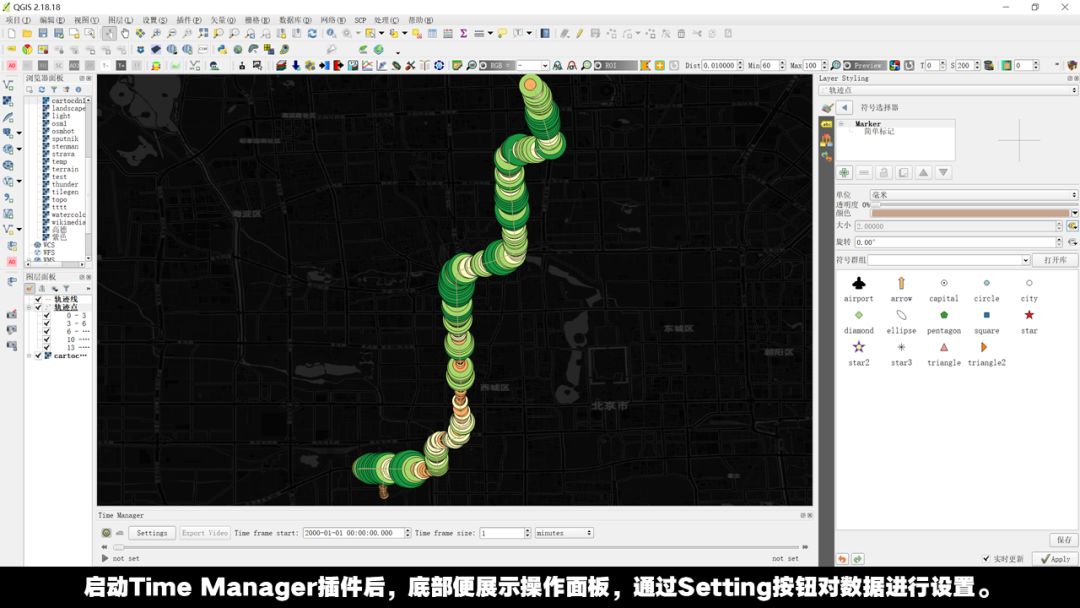This screenshot has width=1080, height=608.
Task: Click the Time Manager Settings button
Action: 152,533
